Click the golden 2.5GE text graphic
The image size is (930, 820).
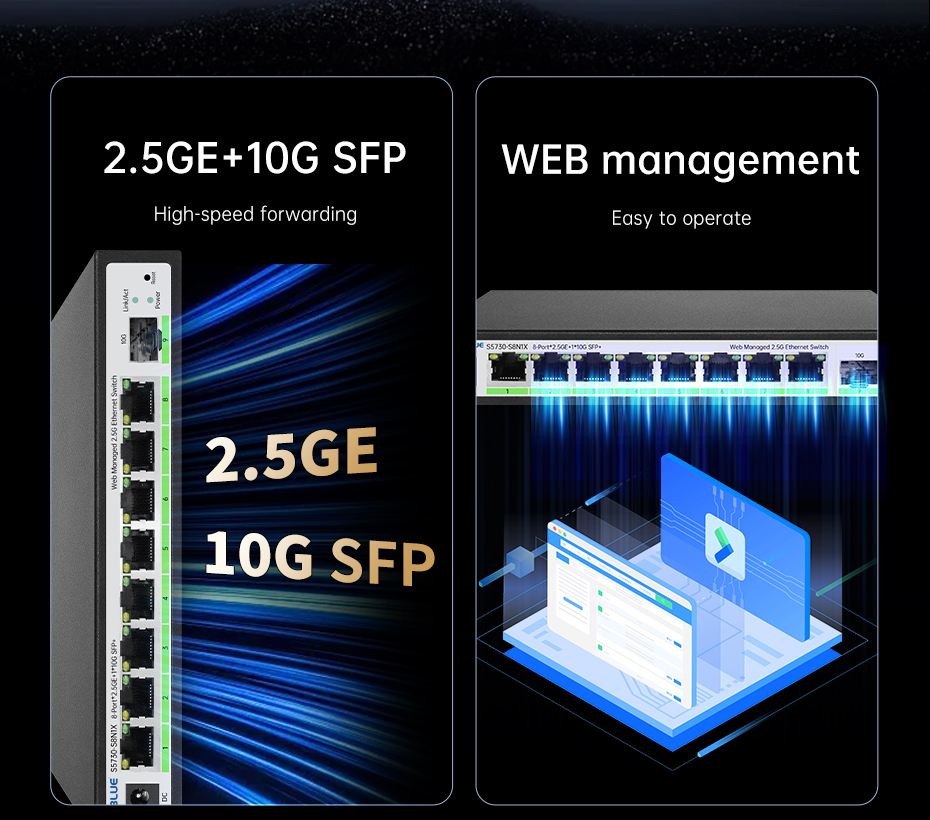click(x=291, y=453)
